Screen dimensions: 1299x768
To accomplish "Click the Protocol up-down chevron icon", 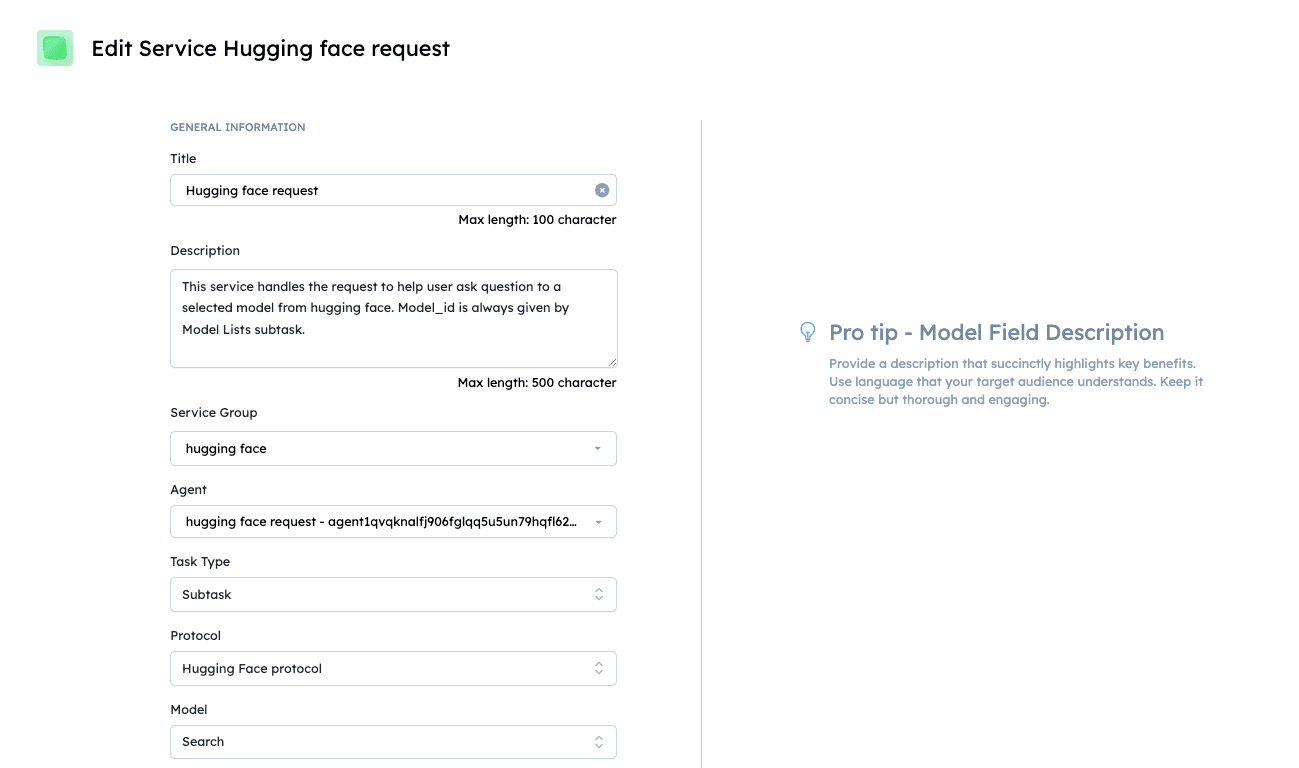I will pyautogui.click(x=599, y=668).
